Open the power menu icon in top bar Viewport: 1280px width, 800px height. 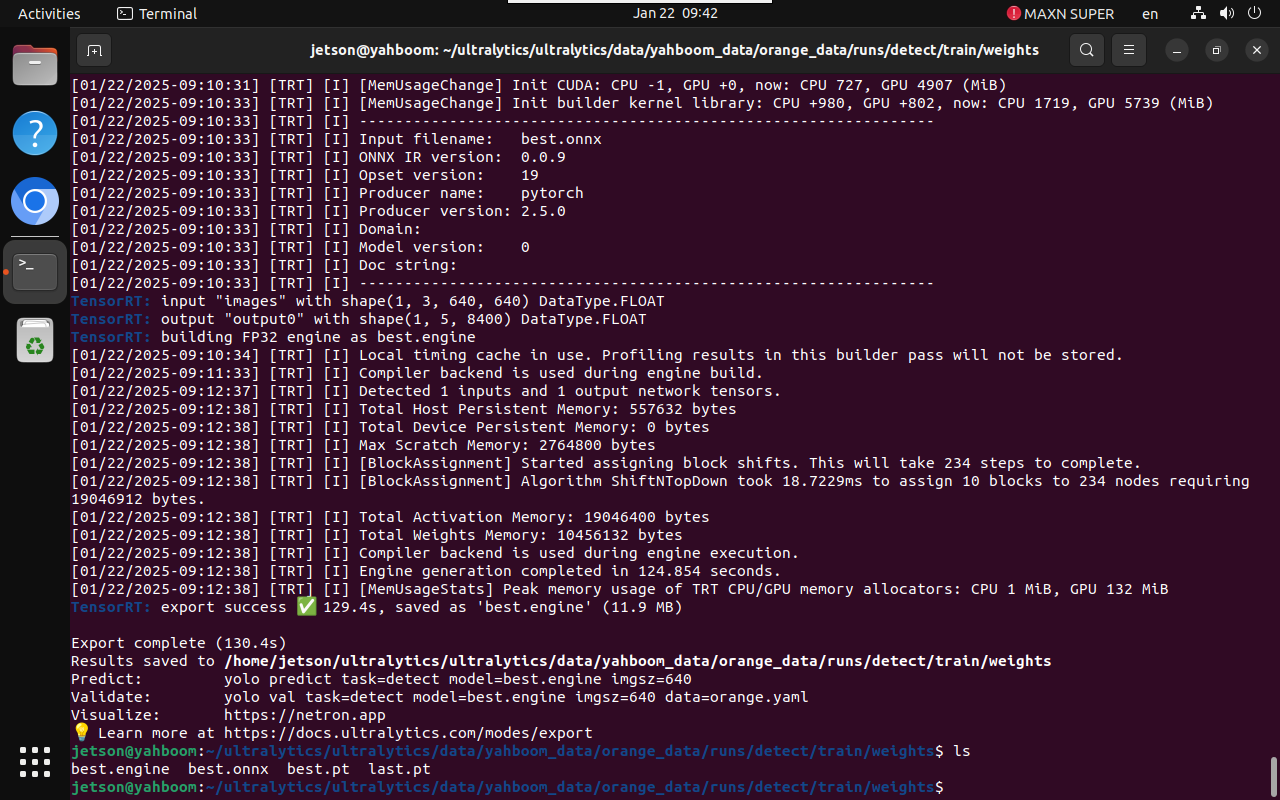[x=1256, y=14]
